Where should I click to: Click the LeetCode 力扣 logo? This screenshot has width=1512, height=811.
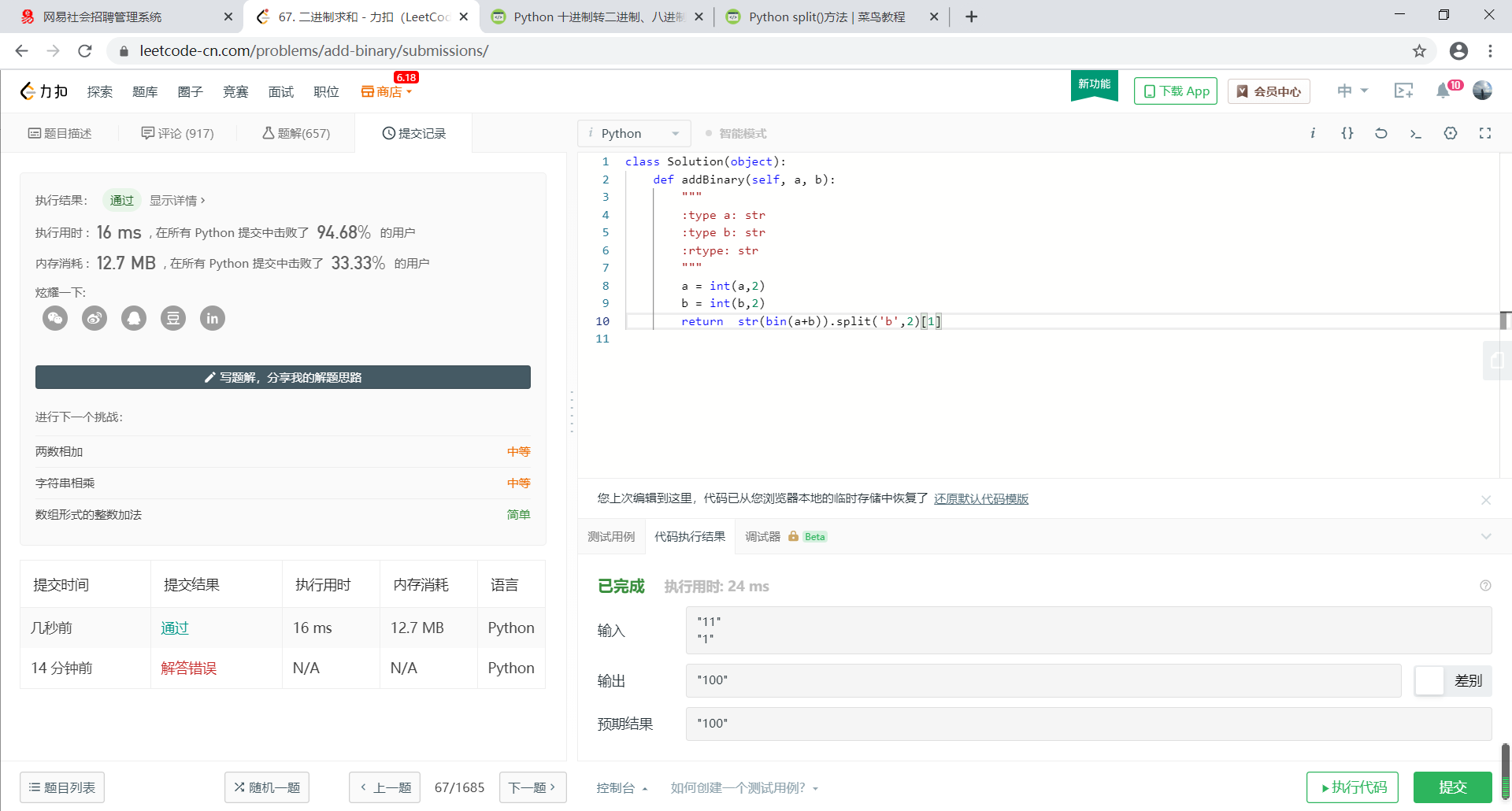pos(44,91)
